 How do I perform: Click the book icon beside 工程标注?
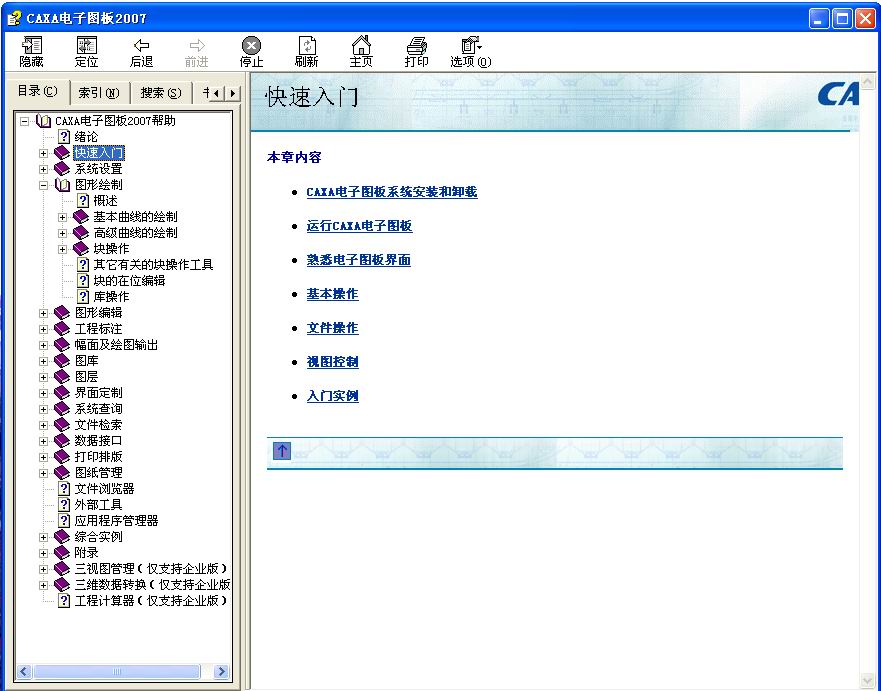62,329
